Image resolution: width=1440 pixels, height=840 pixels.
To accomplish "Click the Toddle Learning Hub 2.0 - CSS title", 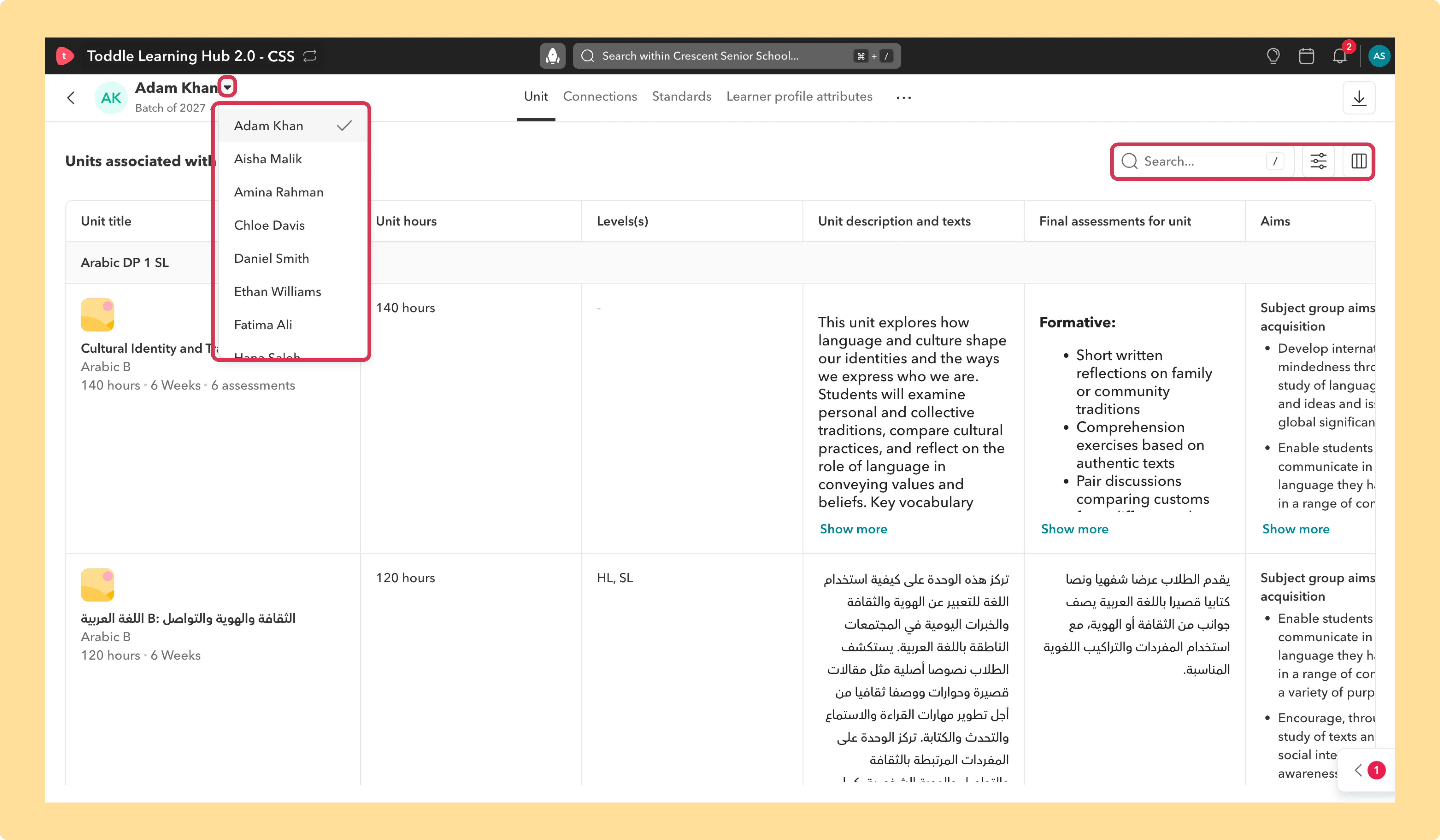I will pyautogui.click(x=190, y=56).
